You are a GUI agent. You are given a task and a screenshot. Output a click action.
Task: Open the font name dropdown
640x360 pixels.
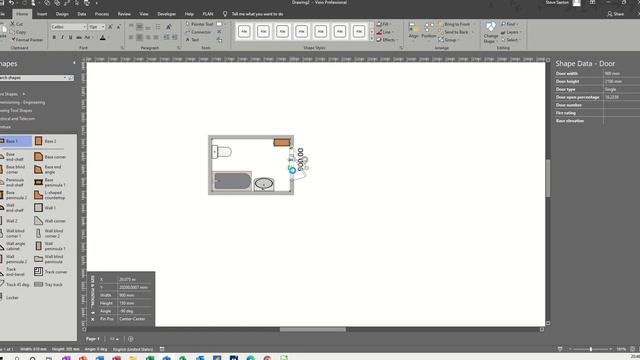(x=84, y=27)
